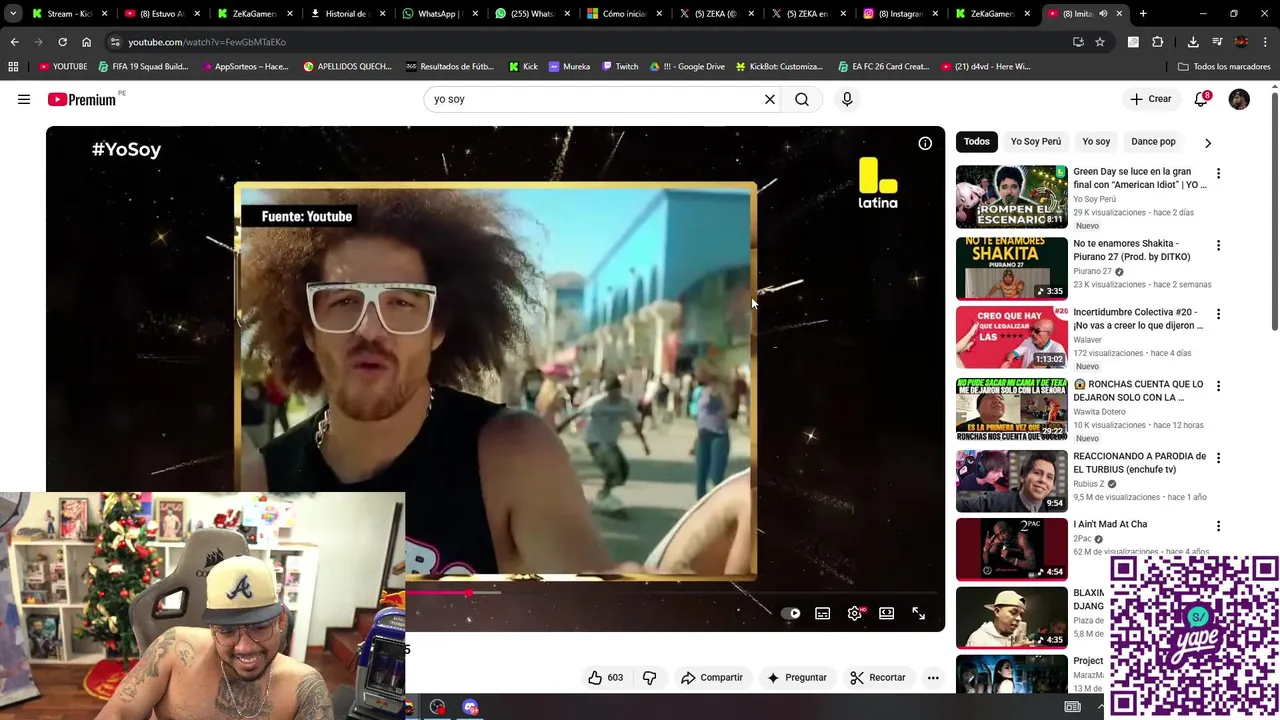Open options for I Ain't Mad At Cha
This screenshot has width=1280, height=720.
(x=1218, y=526)
